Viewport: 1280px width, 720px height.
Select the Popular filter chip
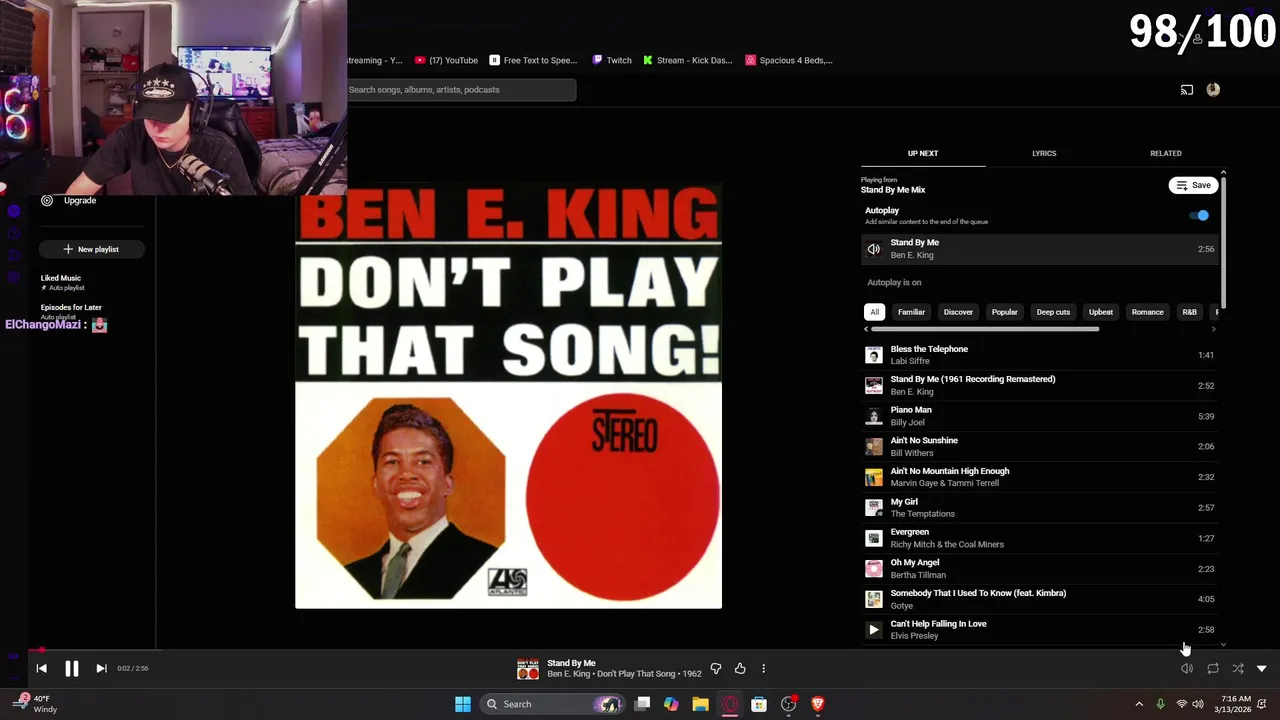(1005, 312)
